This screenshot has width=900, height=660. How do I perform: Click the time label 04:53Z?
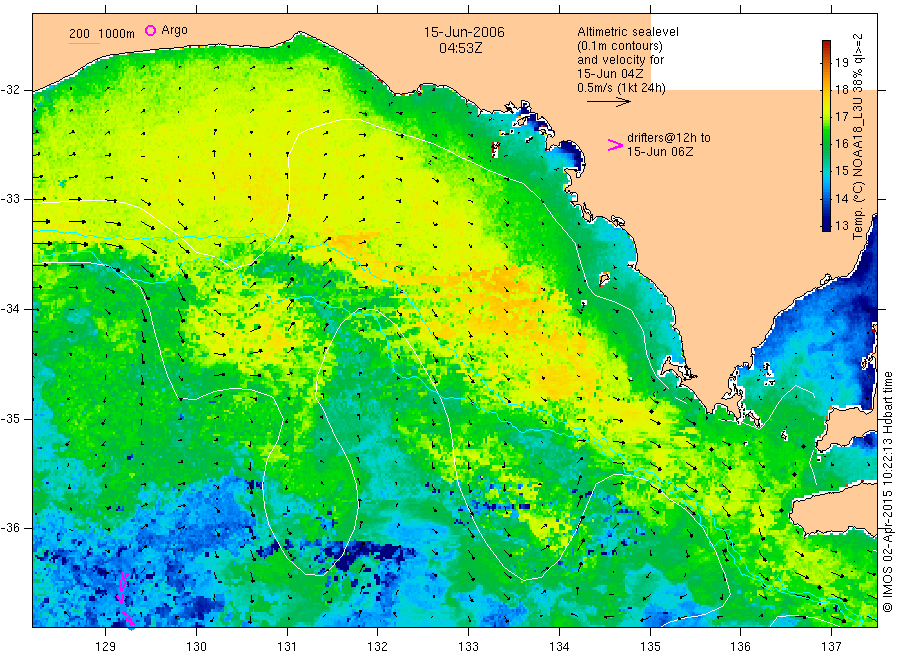(461, 48)
